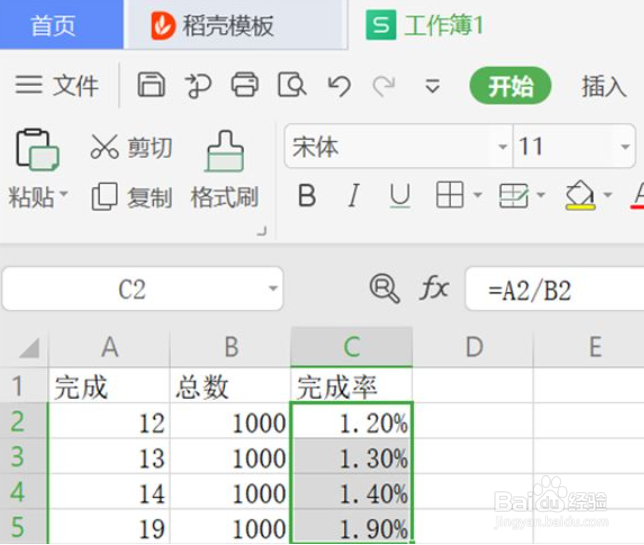Image resolution: width=644 pixels, height=545 pixels.
Task: Click cell containing 完成率
Action: (352, 385)
